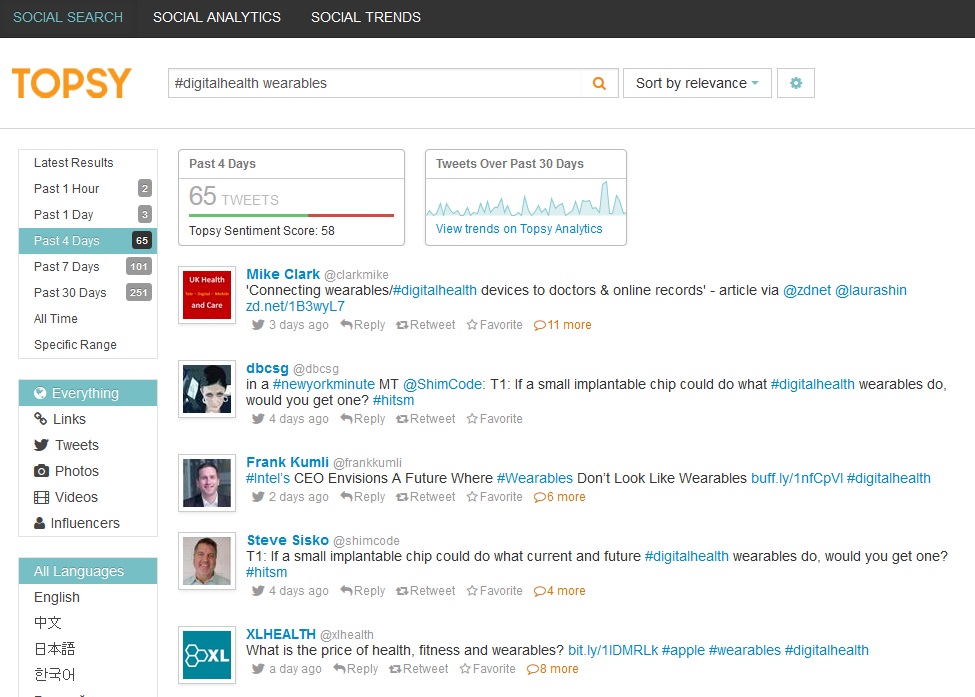975x697 pixels.
Task: Choose Specific Range filter
Action: click(x=88, y=345)
